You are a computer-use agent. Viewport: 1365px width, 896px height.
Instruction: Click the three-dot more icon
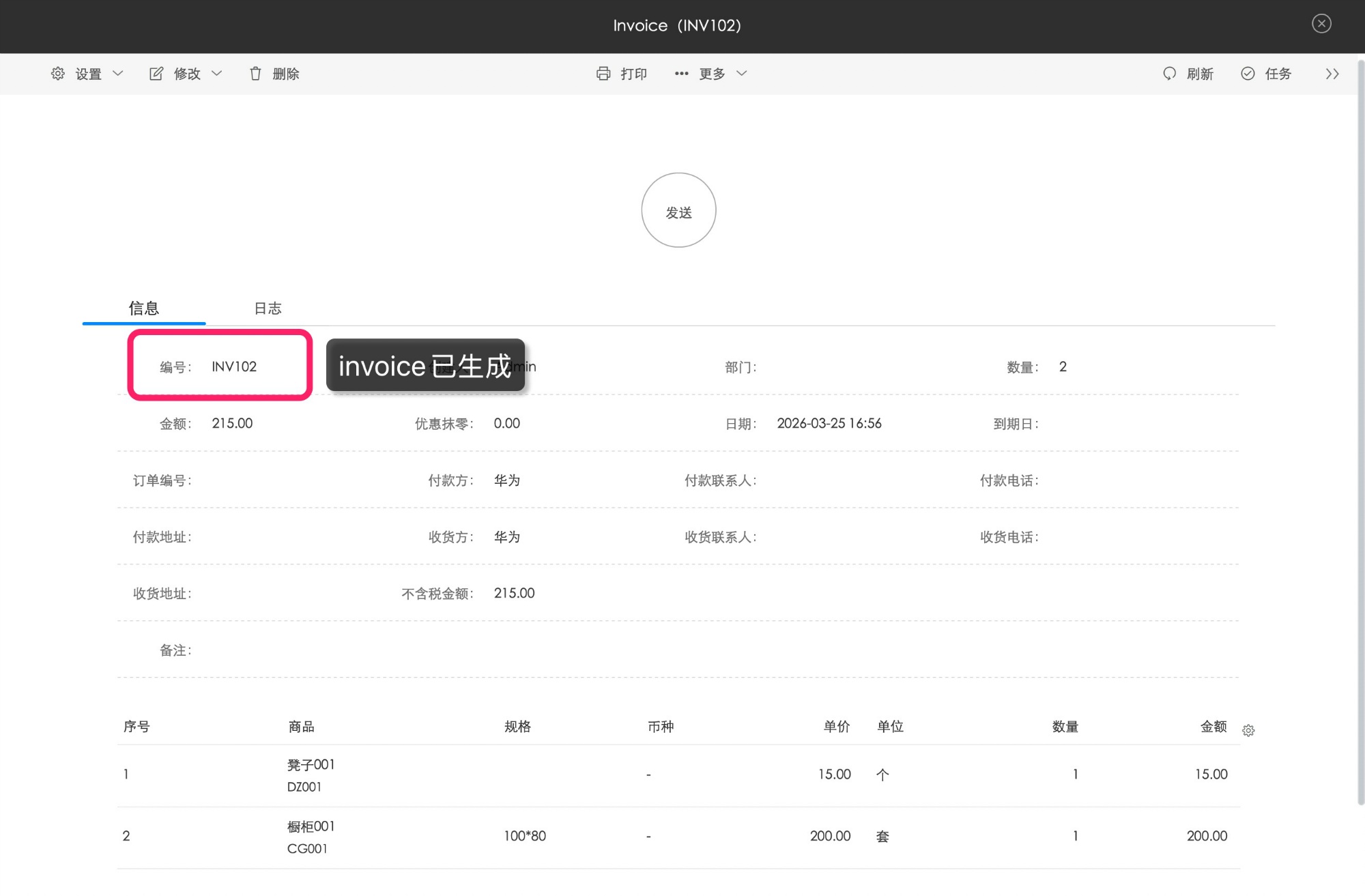point(681,74)
